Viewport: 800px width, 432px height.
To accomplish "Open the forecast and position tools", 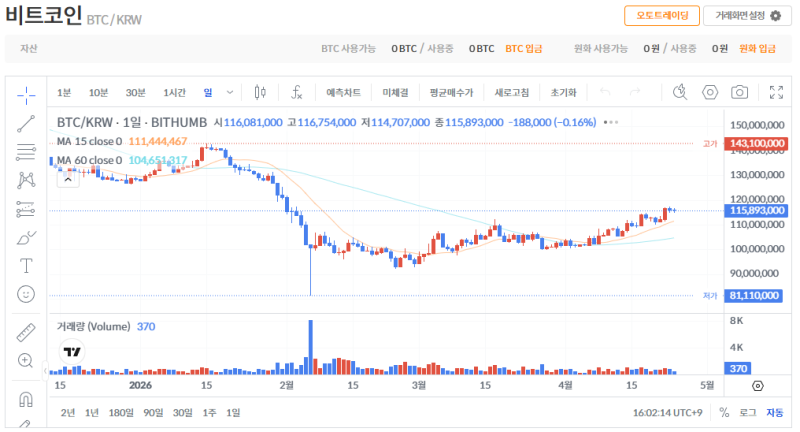I will click(x=26, y=209).
